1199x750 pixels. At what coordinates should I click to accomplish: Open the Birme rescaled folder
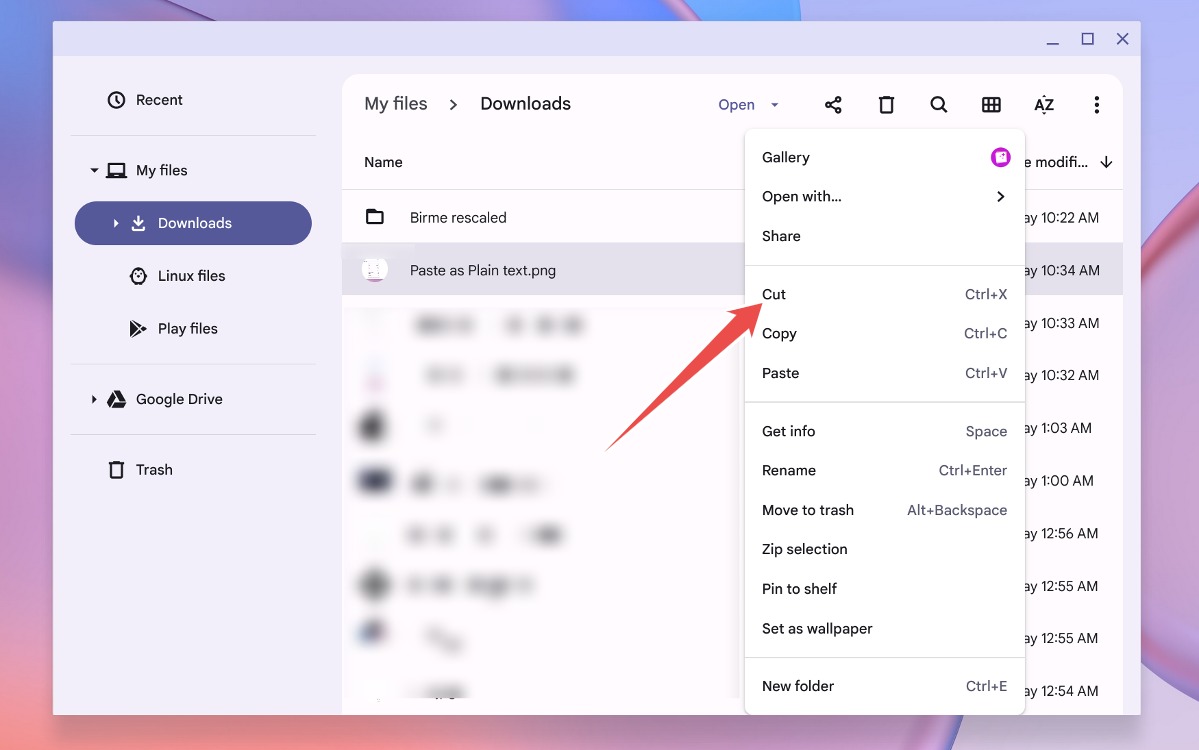coord(458,217)
